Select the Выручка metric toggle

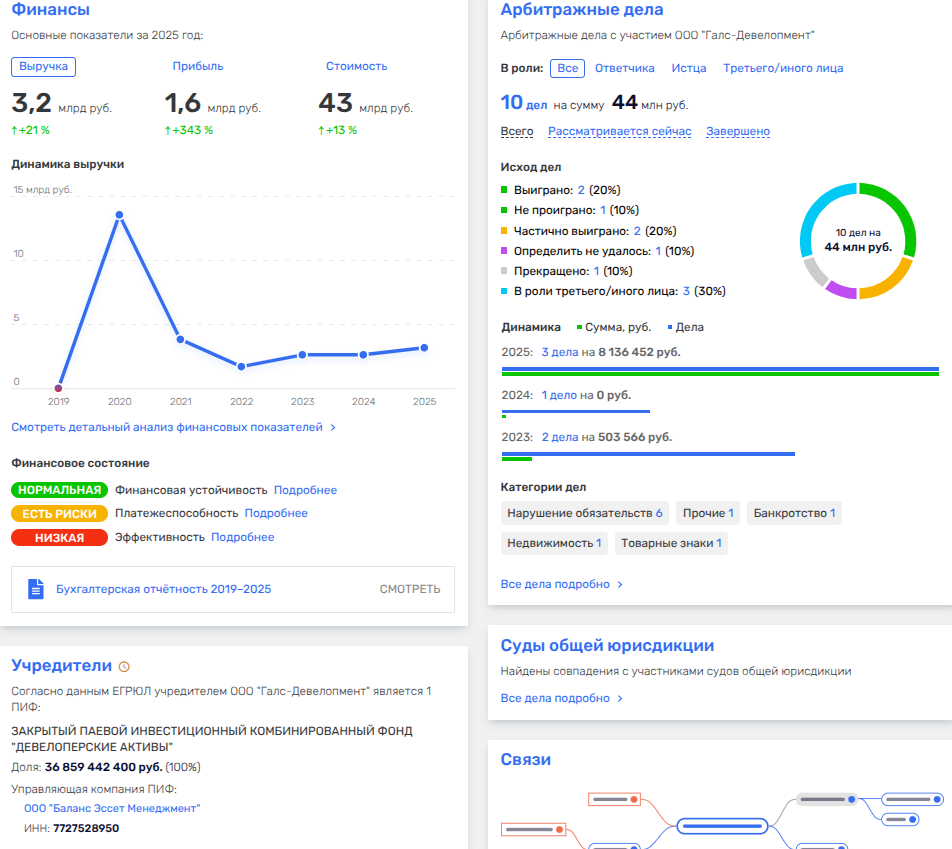pos(43,66)
